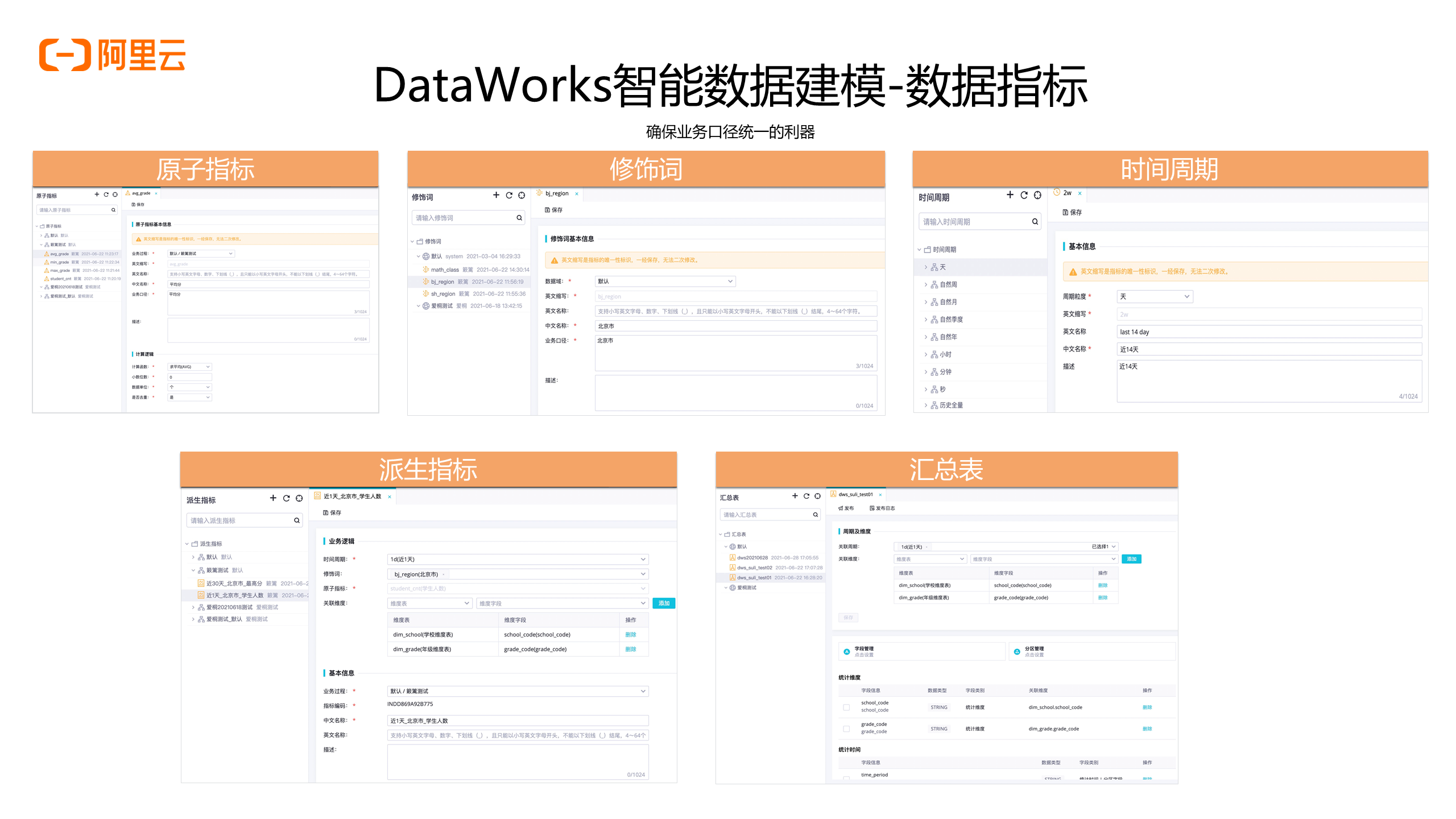Image resolution: width=1456 pixels, height=819 pixels.
Task: Check the grade_code checkbox under 统计维度
Action: [845, 729]
